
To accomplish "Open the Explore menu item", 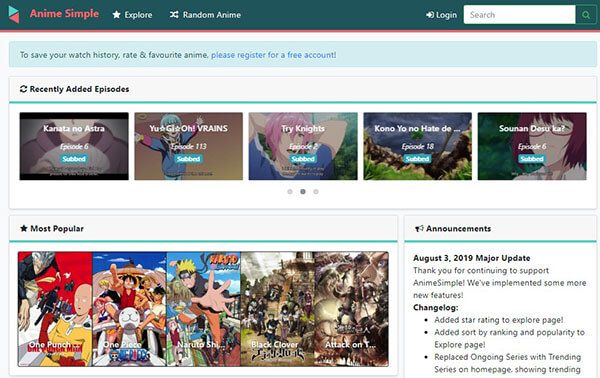I will coord(132,15).
